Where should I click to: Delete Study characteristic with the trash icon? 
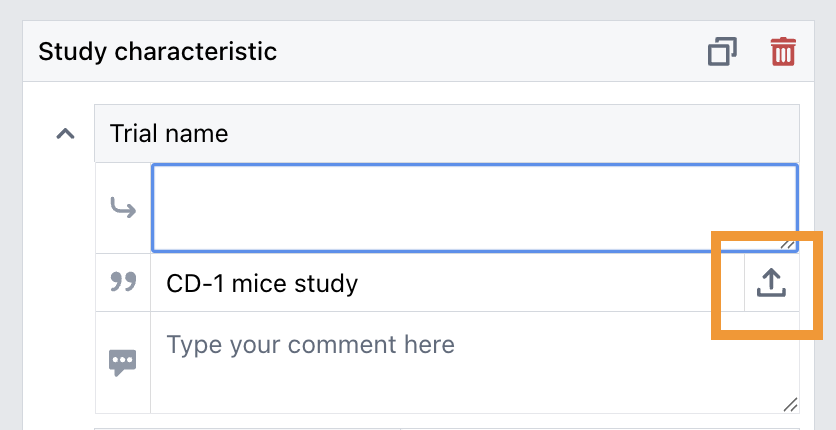[783, 51]
